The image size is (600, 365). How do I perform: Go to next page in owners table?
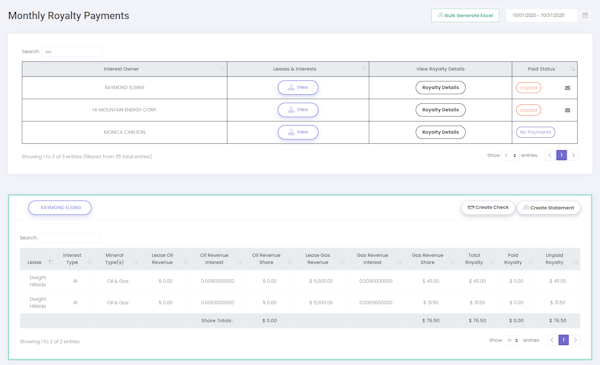coord(573,155)
